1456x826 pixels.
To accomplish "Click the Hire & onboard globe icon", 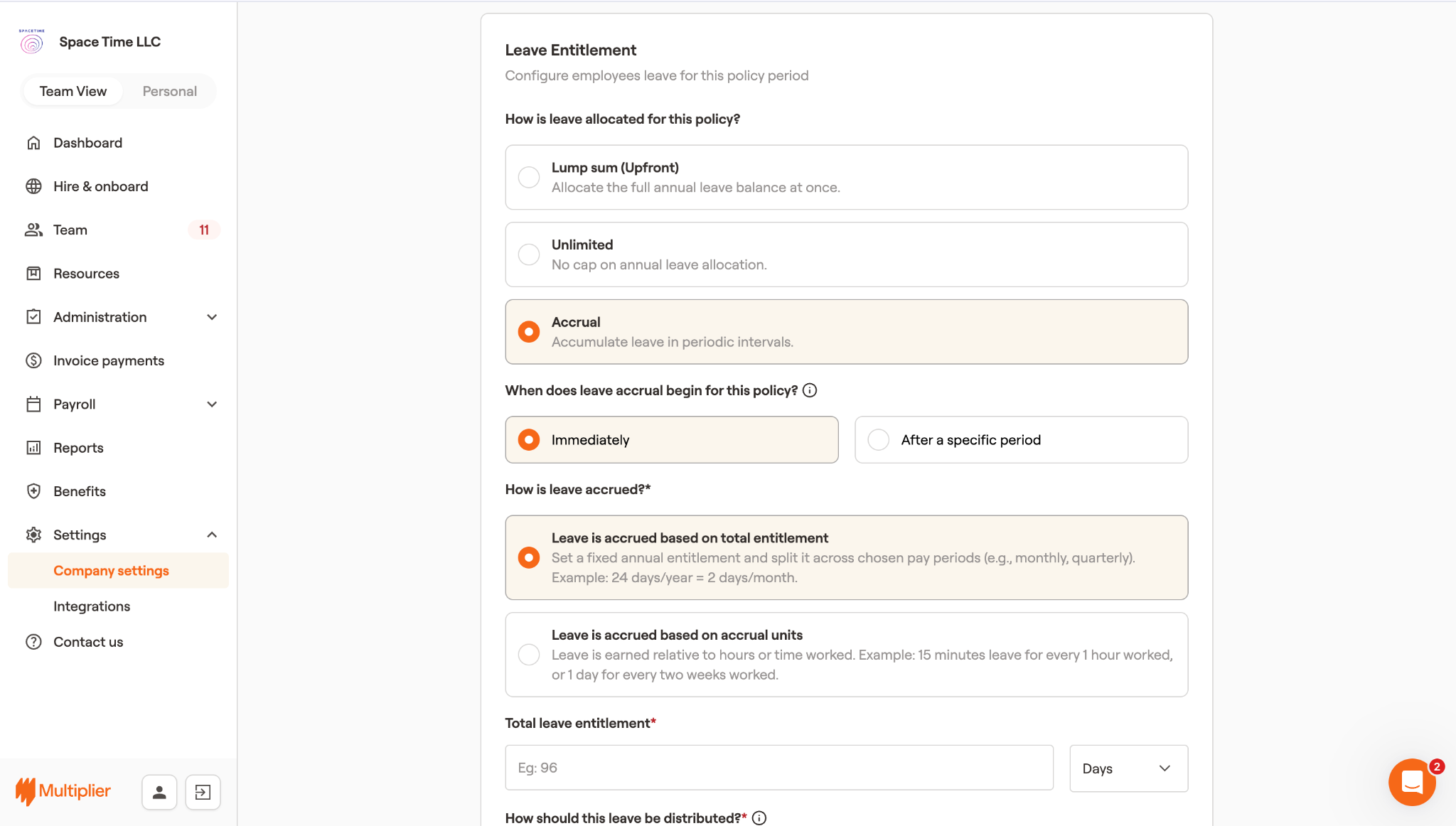I will (33, 186).
